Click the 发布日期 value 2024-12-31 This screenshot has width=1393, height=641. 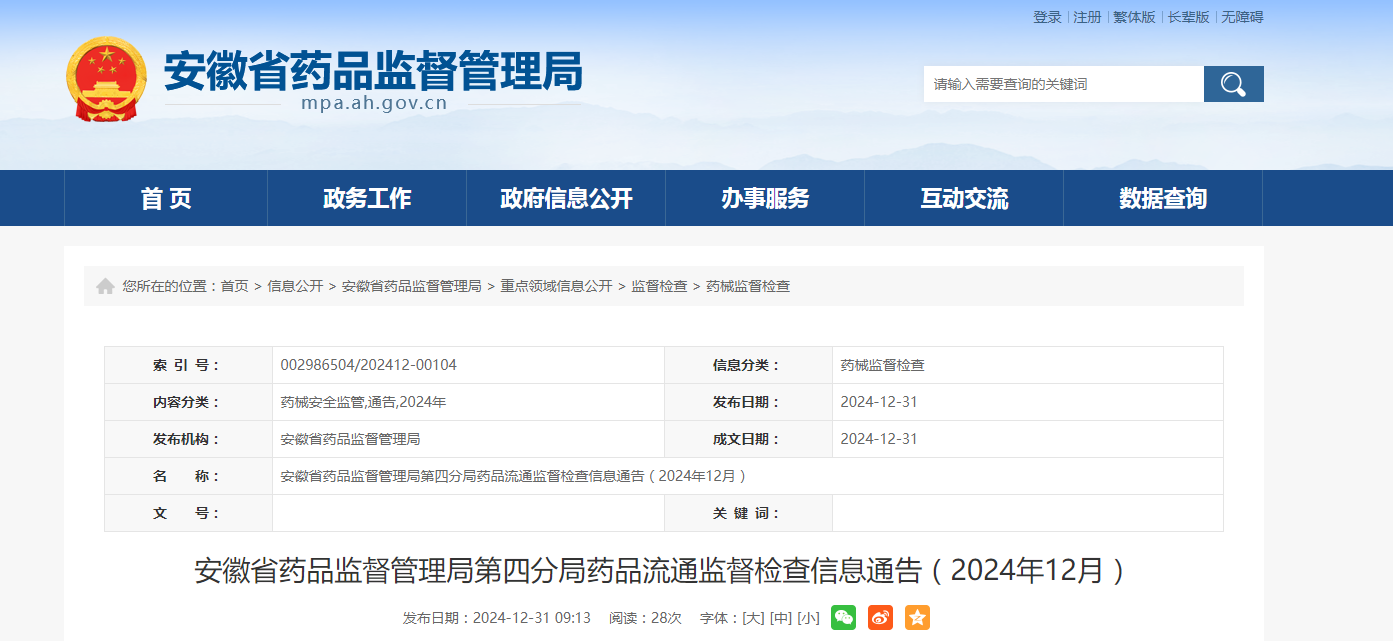(879, 402)
